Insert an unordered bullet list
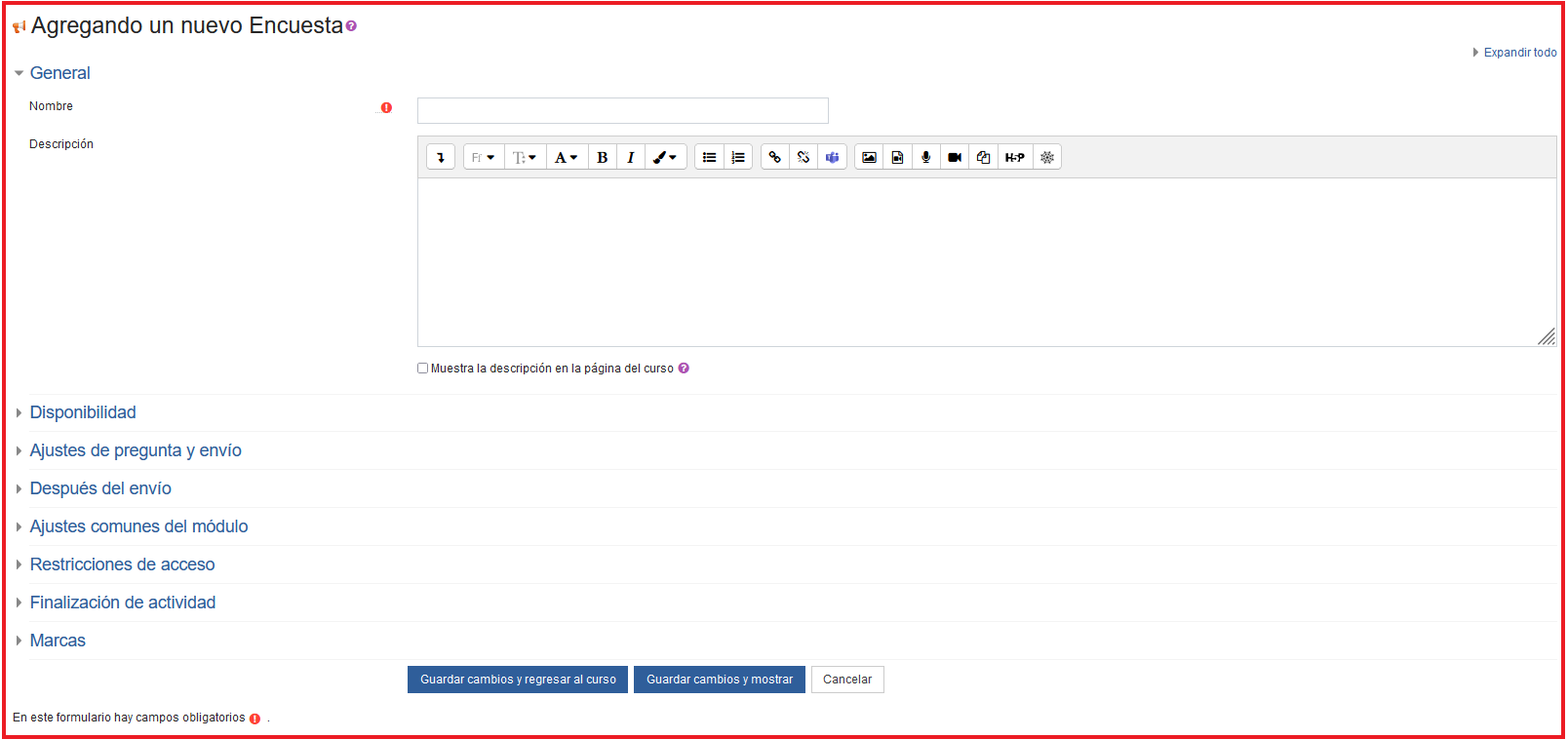1568x739 pixels. pos(710,157)
